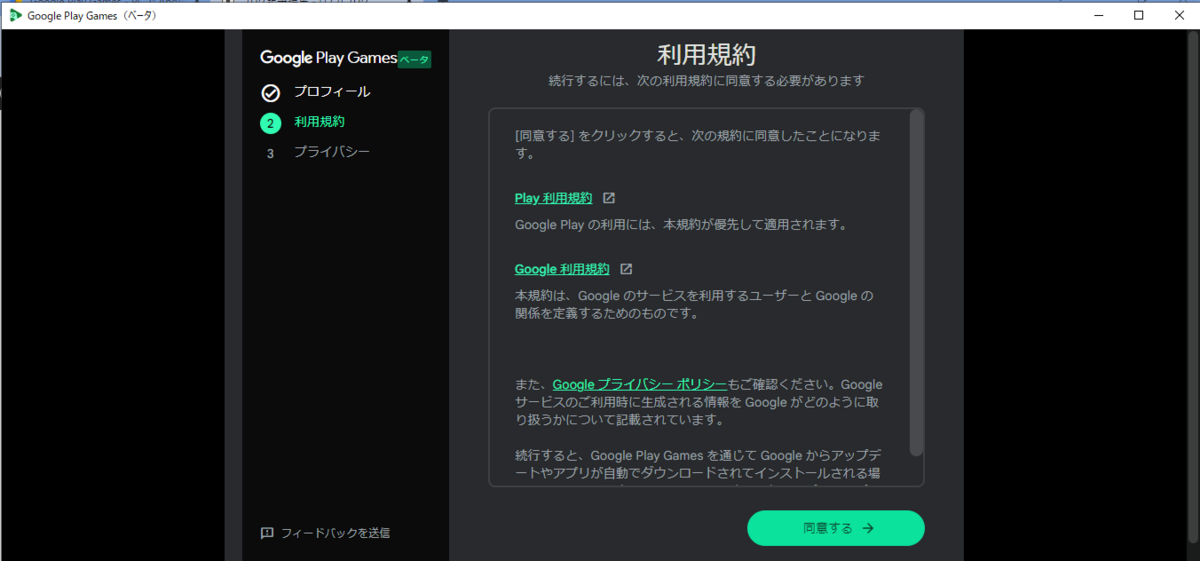This screenshot has width=1200, height=561.
Task: Click paragraph starting 本規約は、Google のサービスを利用する
Action: tap(694, 304)
